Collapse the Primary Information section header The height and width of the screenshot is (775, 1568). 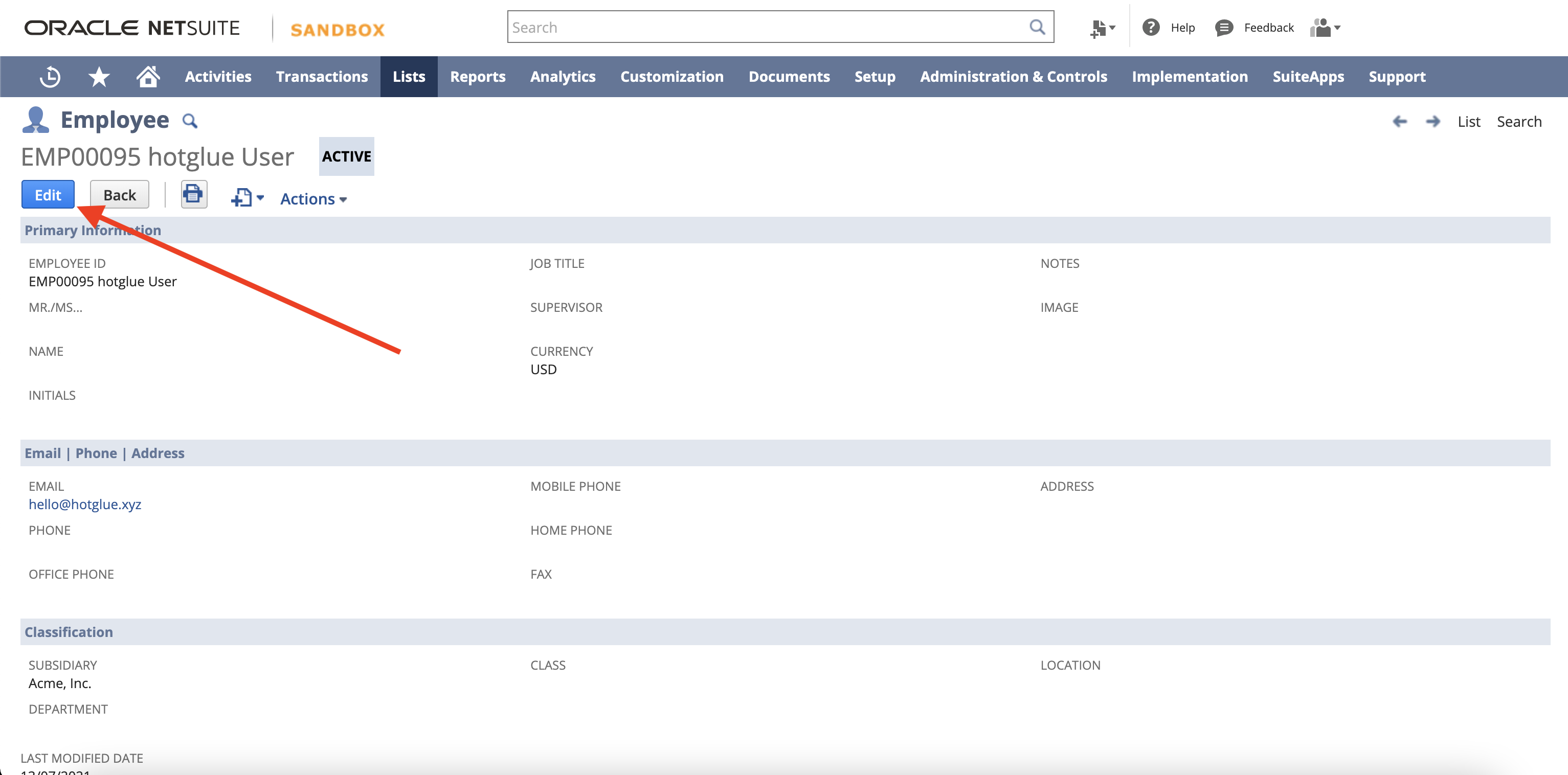pos(785,230)
